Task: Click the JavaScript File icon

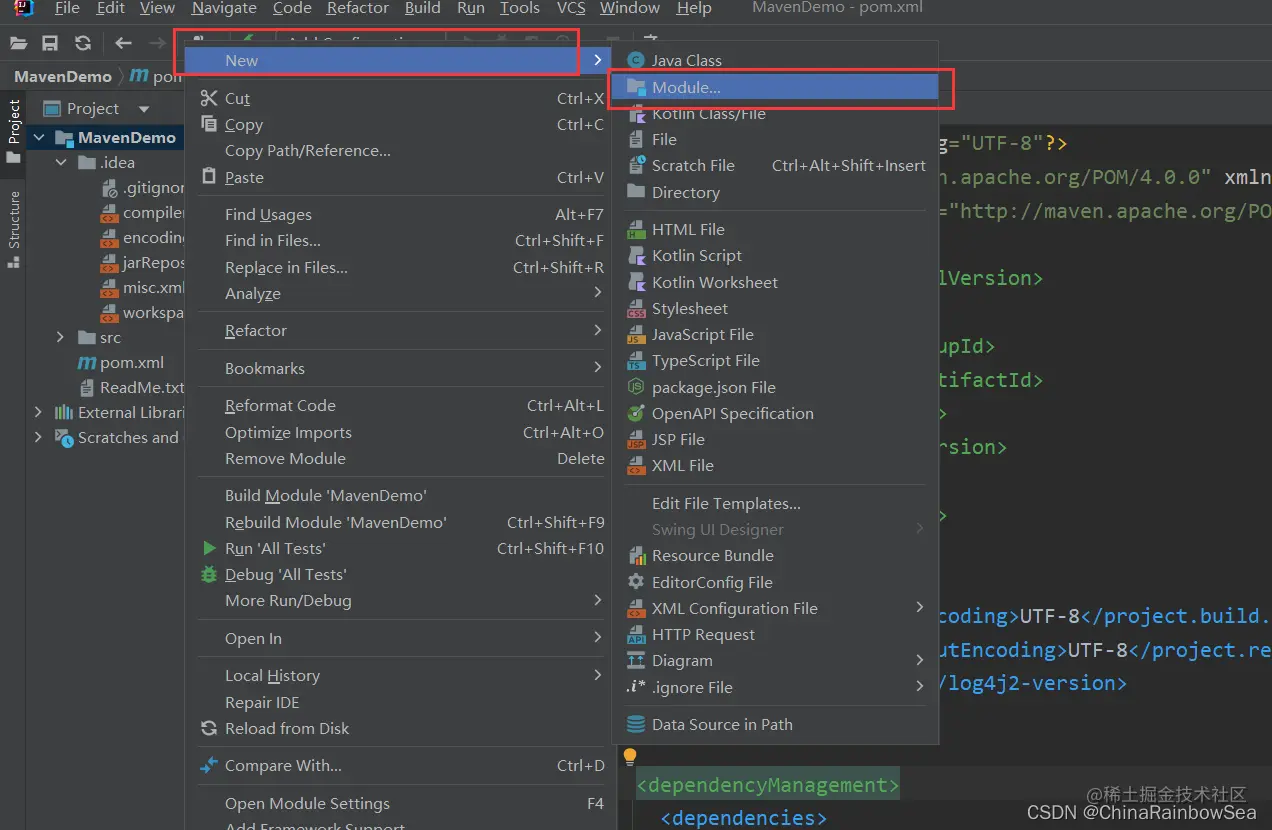Action: click(x=635, y=335)
